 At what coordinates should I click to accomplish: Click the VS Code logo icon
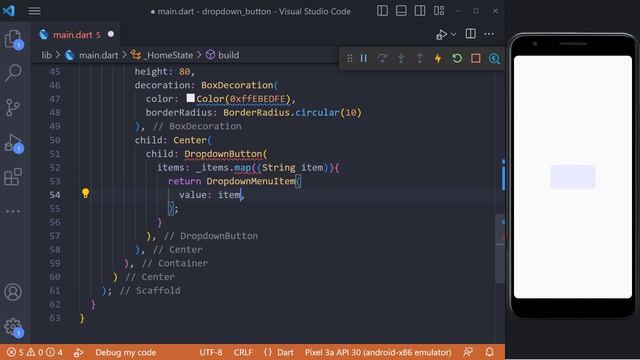[9, 11]
